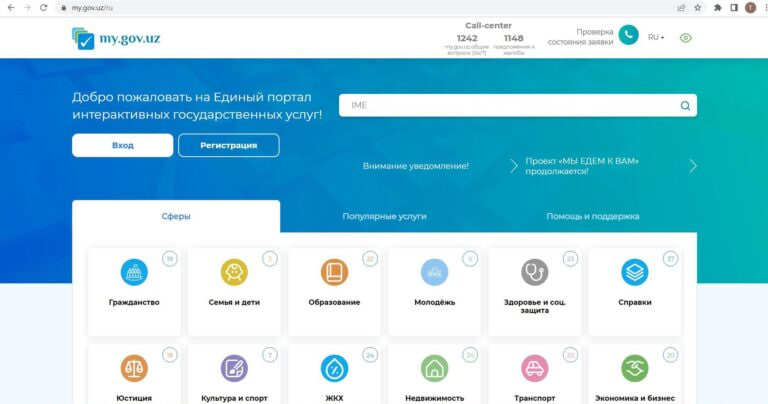Open the Справки layers icon

pos(635,272)
